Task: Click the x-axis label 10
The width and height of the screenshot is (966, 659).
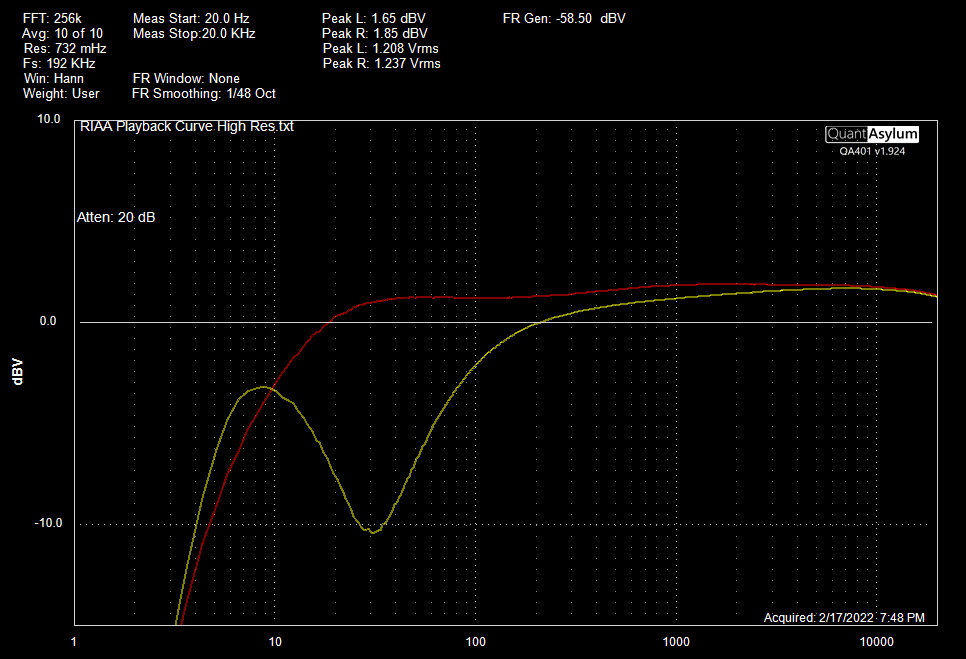Action: pyautogui.click(x=275, y=642)
